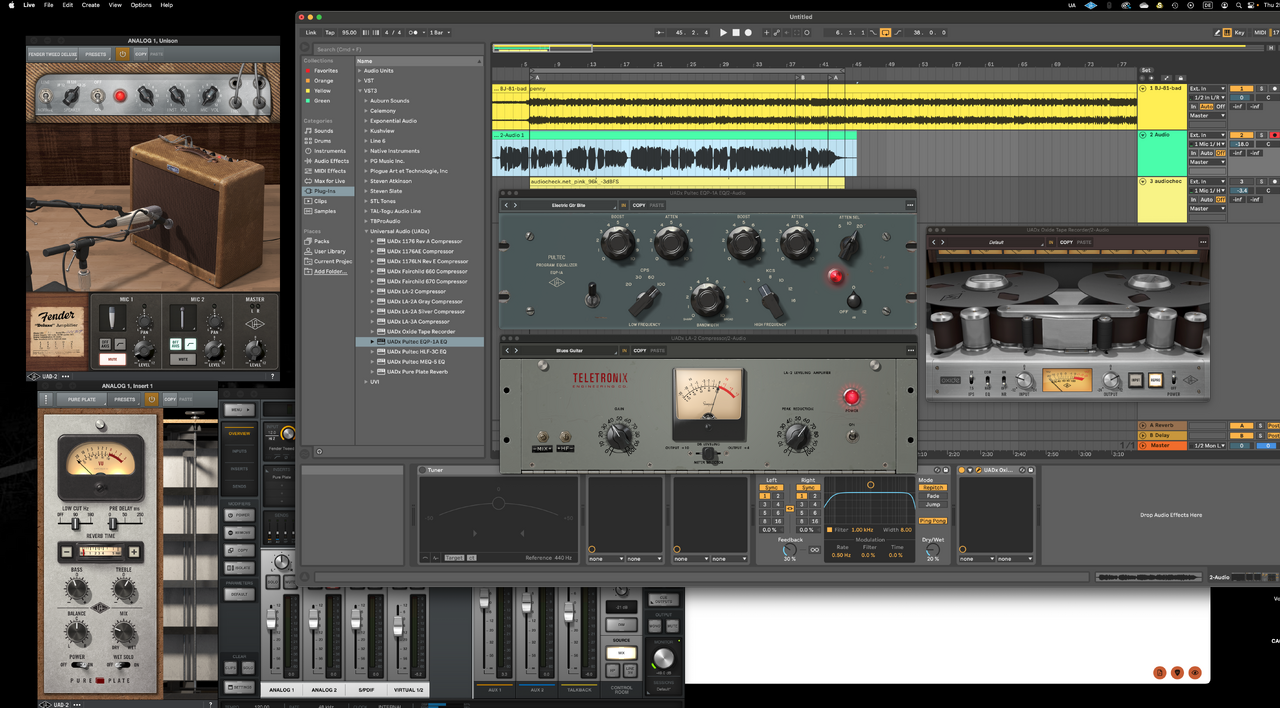The height and width of the screenshot is (708, 1280).
Task: Open Max for Live category
Action: (329, 181)
